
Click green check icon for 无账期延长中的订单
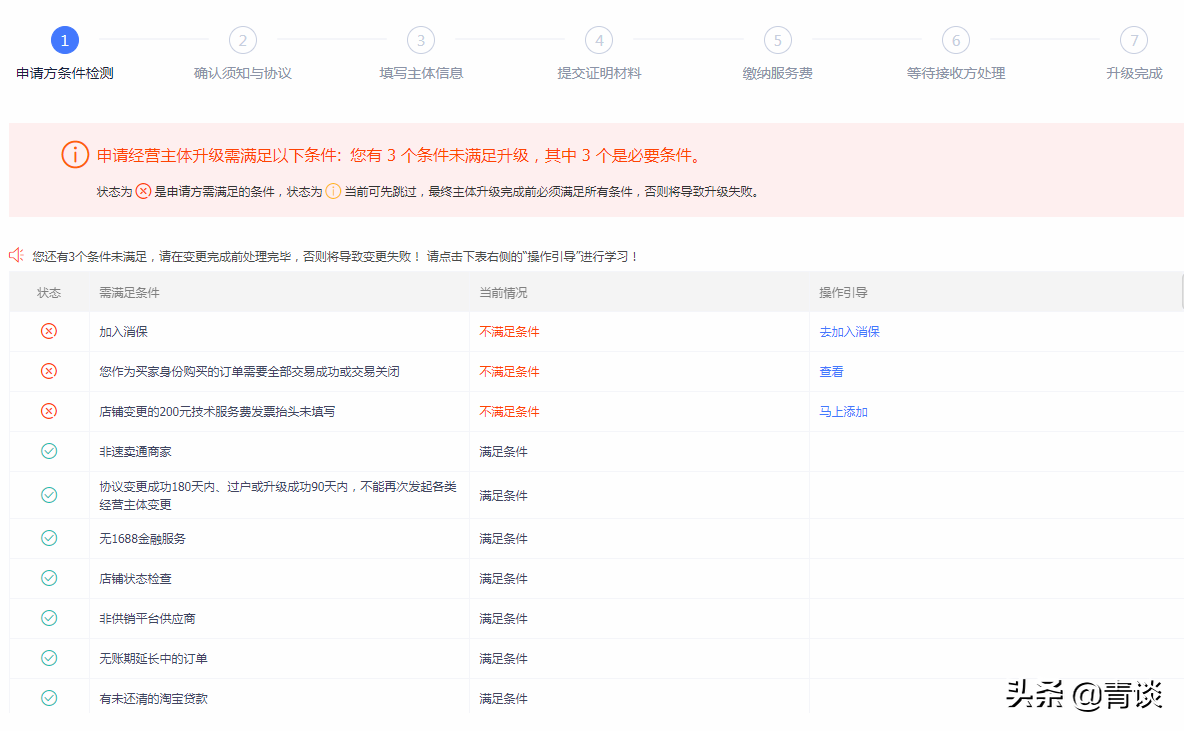(49, 659)
